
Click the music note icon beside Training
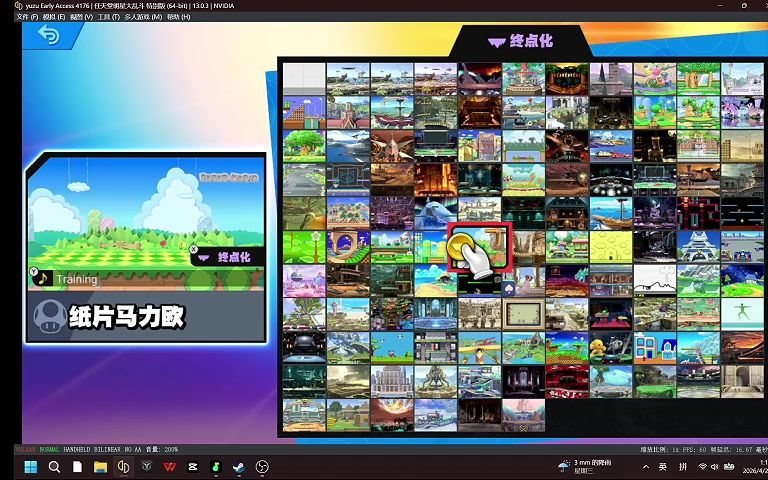click(x=41, y=279)
